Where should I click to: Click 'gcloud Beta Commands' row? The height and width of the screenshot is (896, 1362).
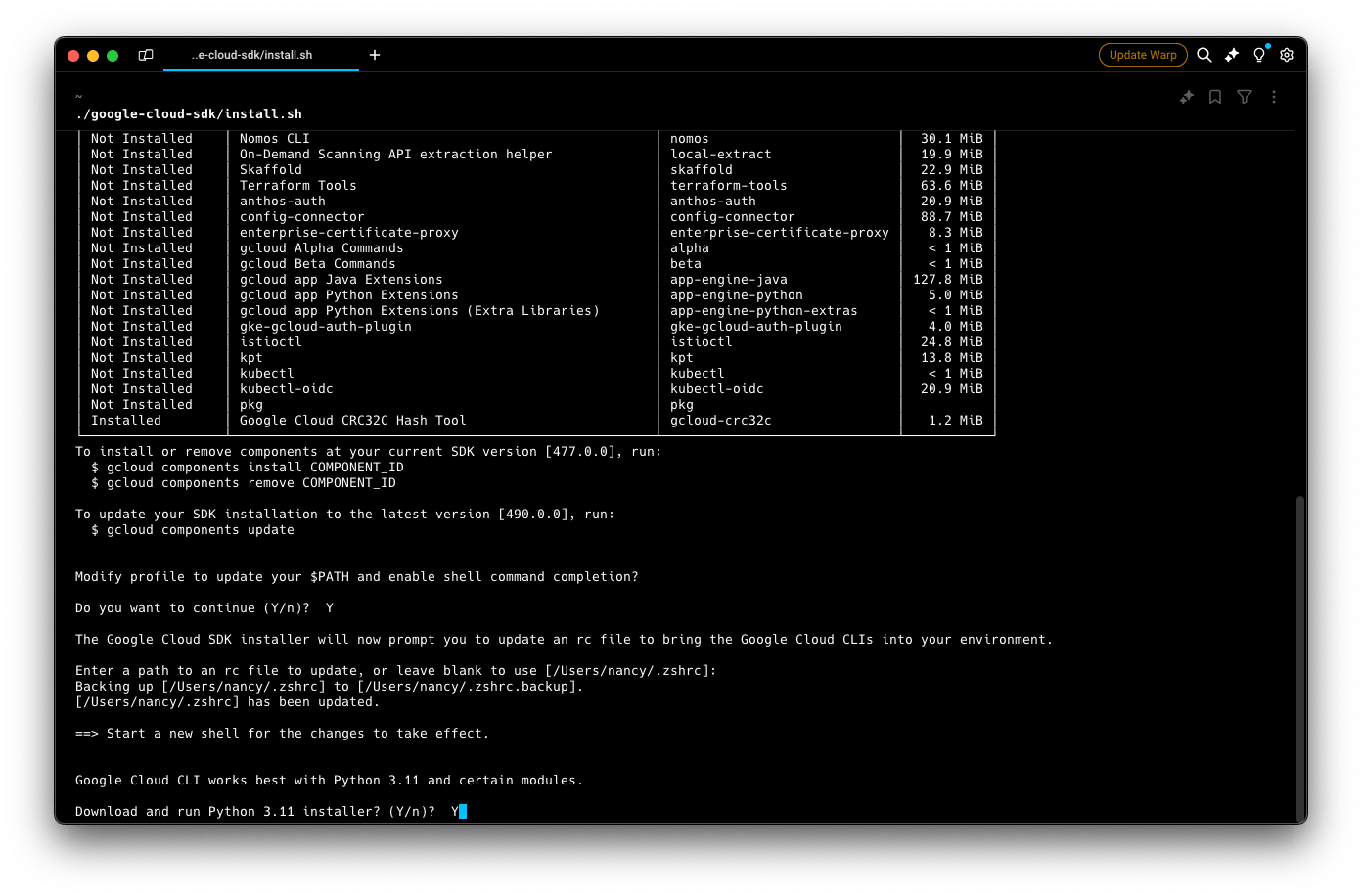(318, 264)
